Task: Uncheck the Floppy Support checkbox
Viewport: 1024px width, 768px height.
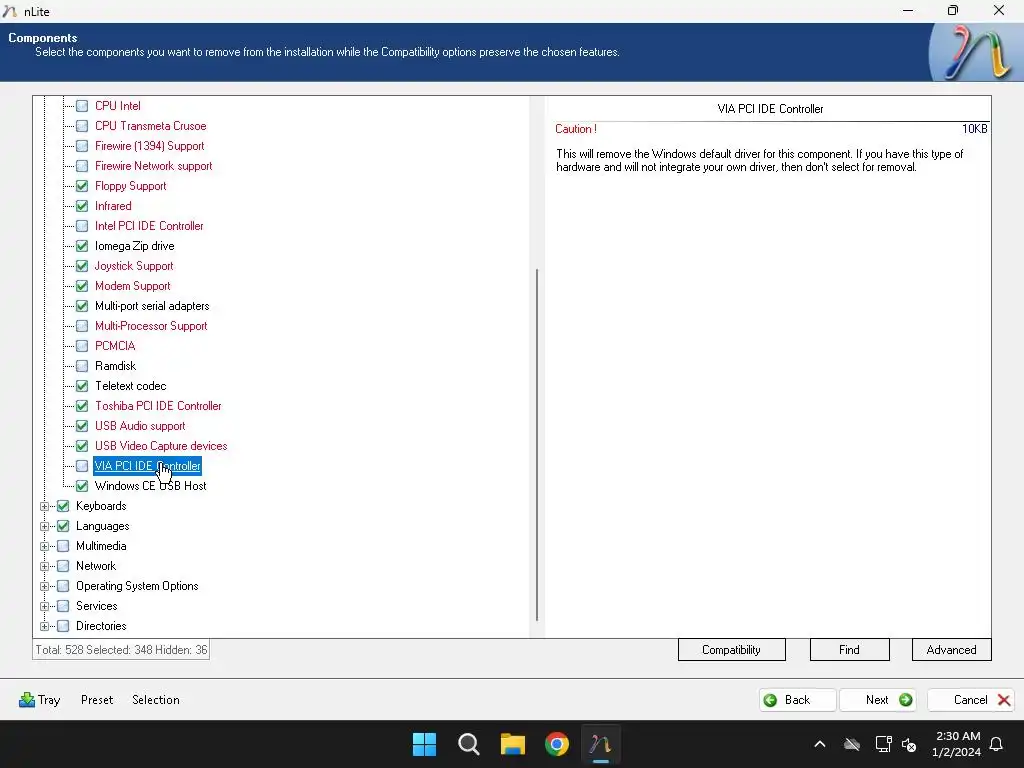Action: point(82,186)
